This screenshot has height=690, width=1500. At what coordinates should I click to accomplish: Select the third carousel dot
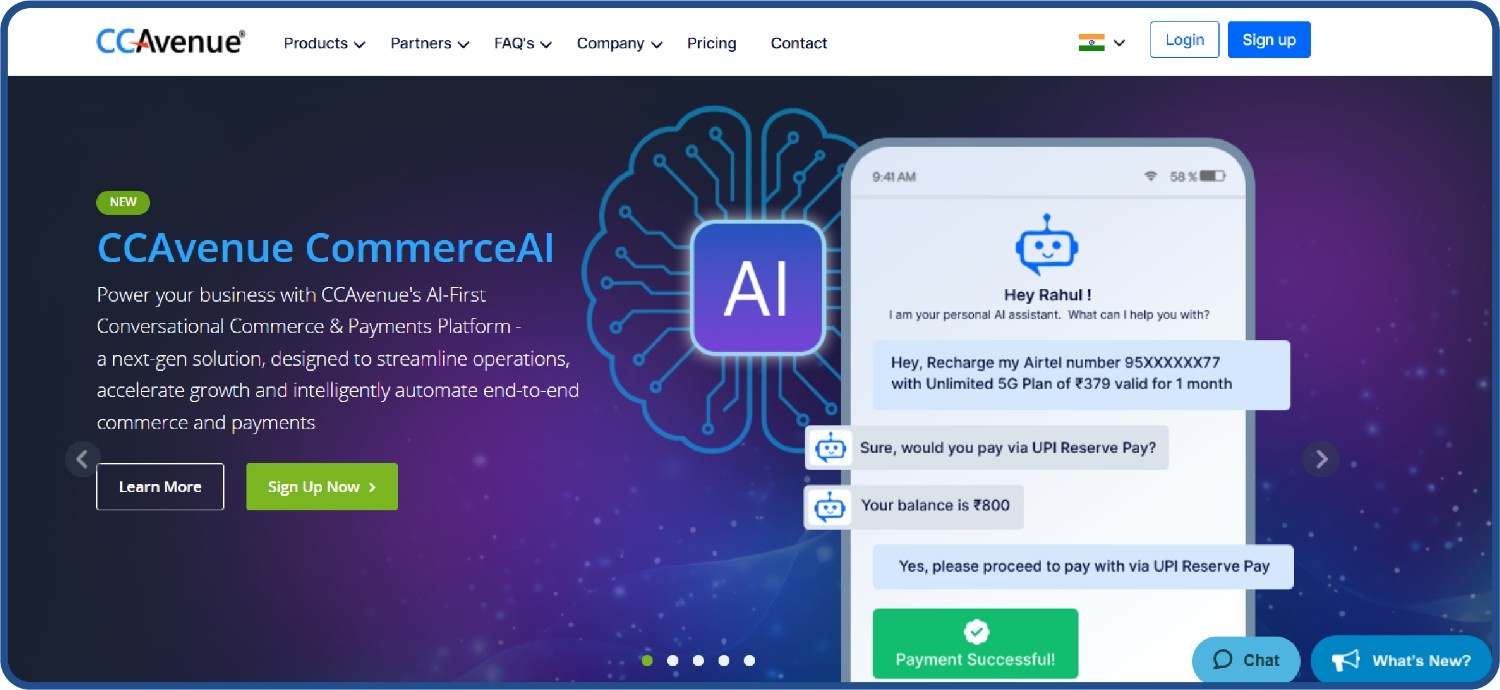698,660
